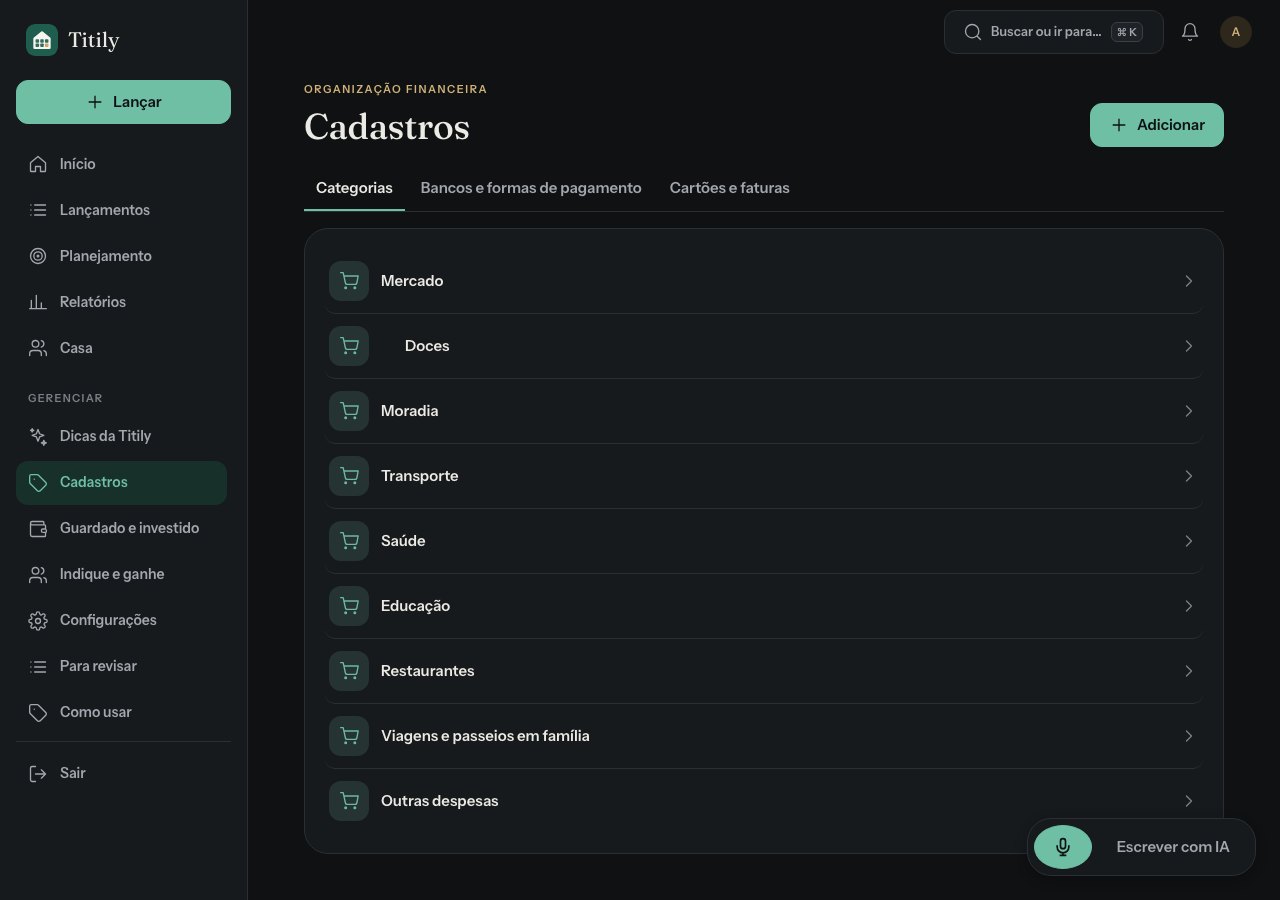Select Outras despesas category name
Screen dimensions: 1280x900
coord(440,801)
